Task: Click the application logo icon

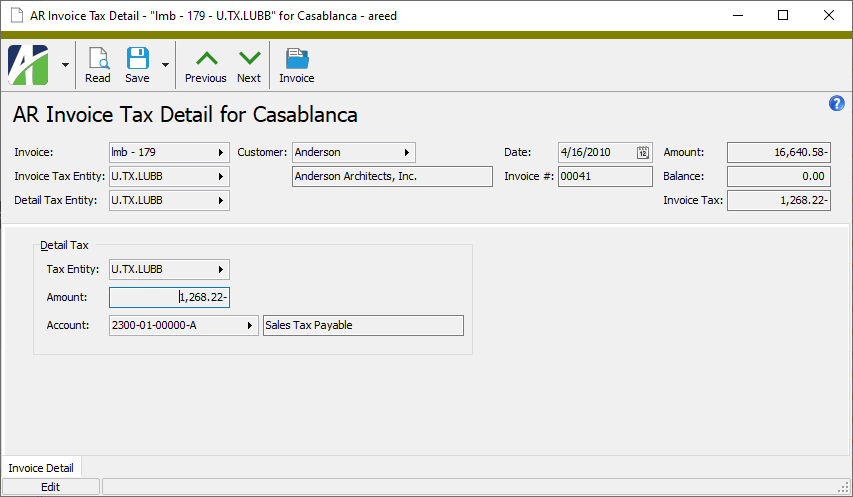Action: click(x=29, y=65)
